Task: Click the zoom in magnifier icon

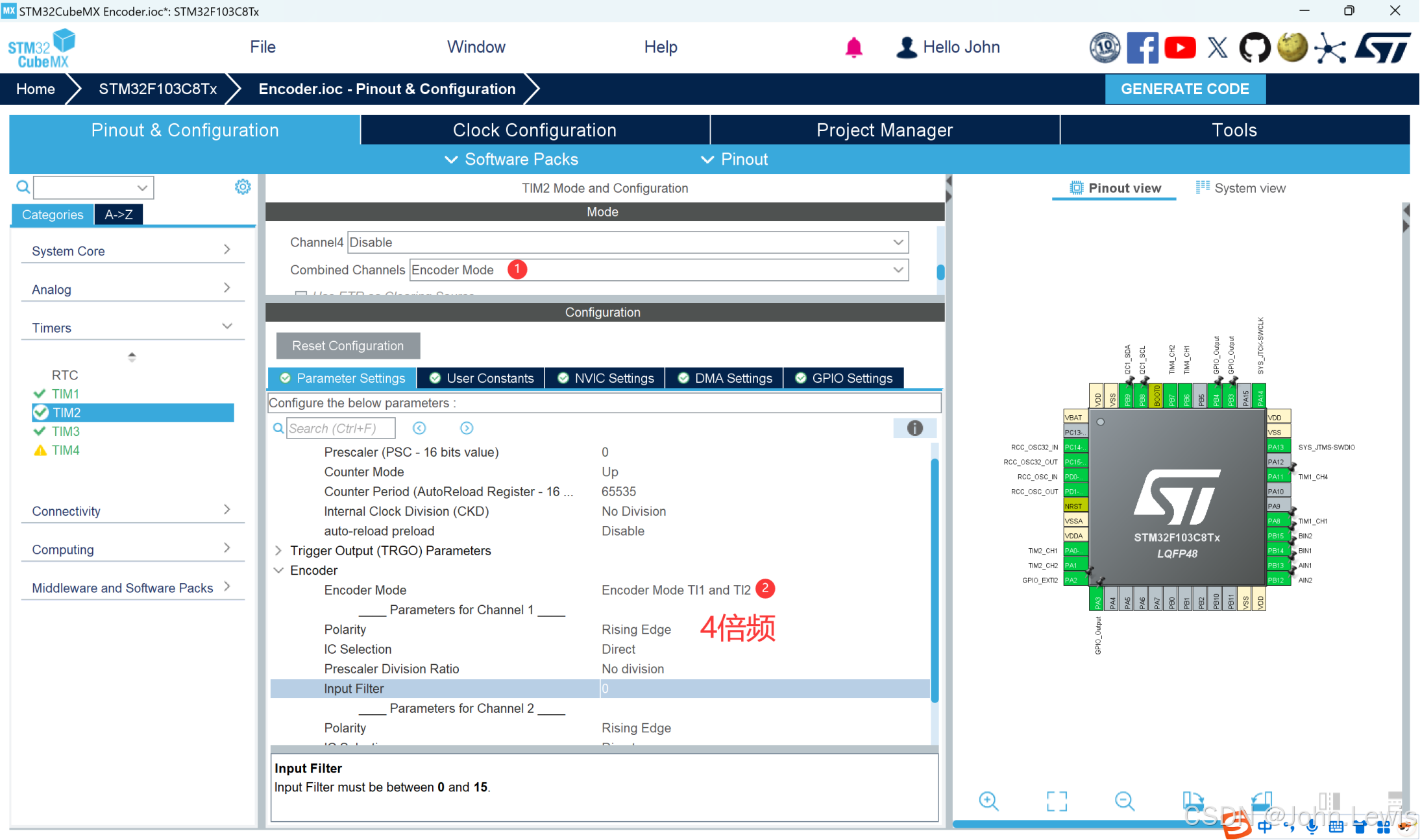Action: click(988, 801)
